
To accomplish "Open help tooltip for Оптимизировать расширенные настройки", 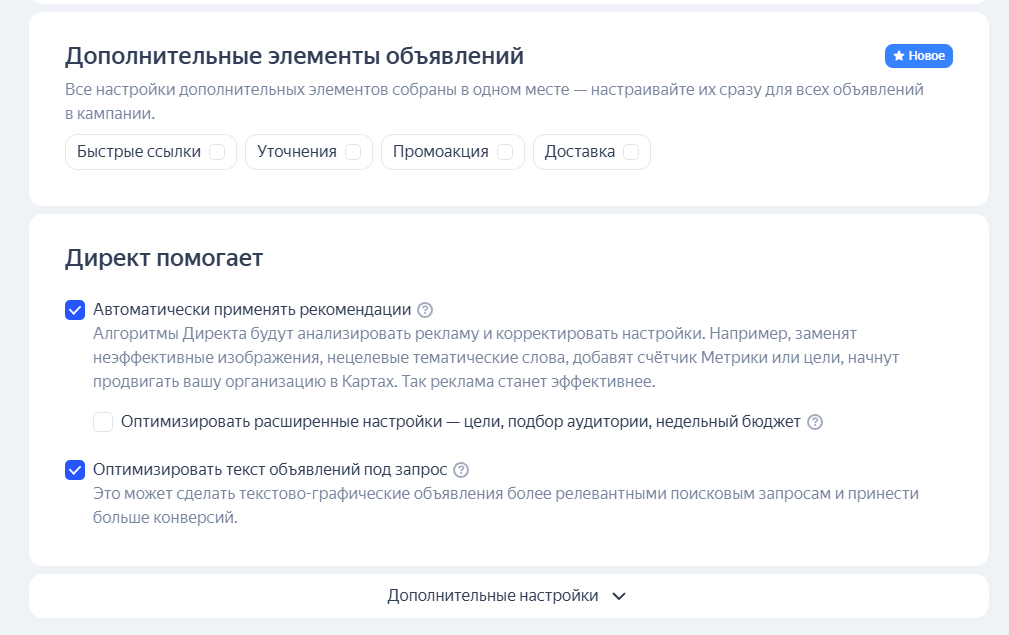I will [815, 422].
